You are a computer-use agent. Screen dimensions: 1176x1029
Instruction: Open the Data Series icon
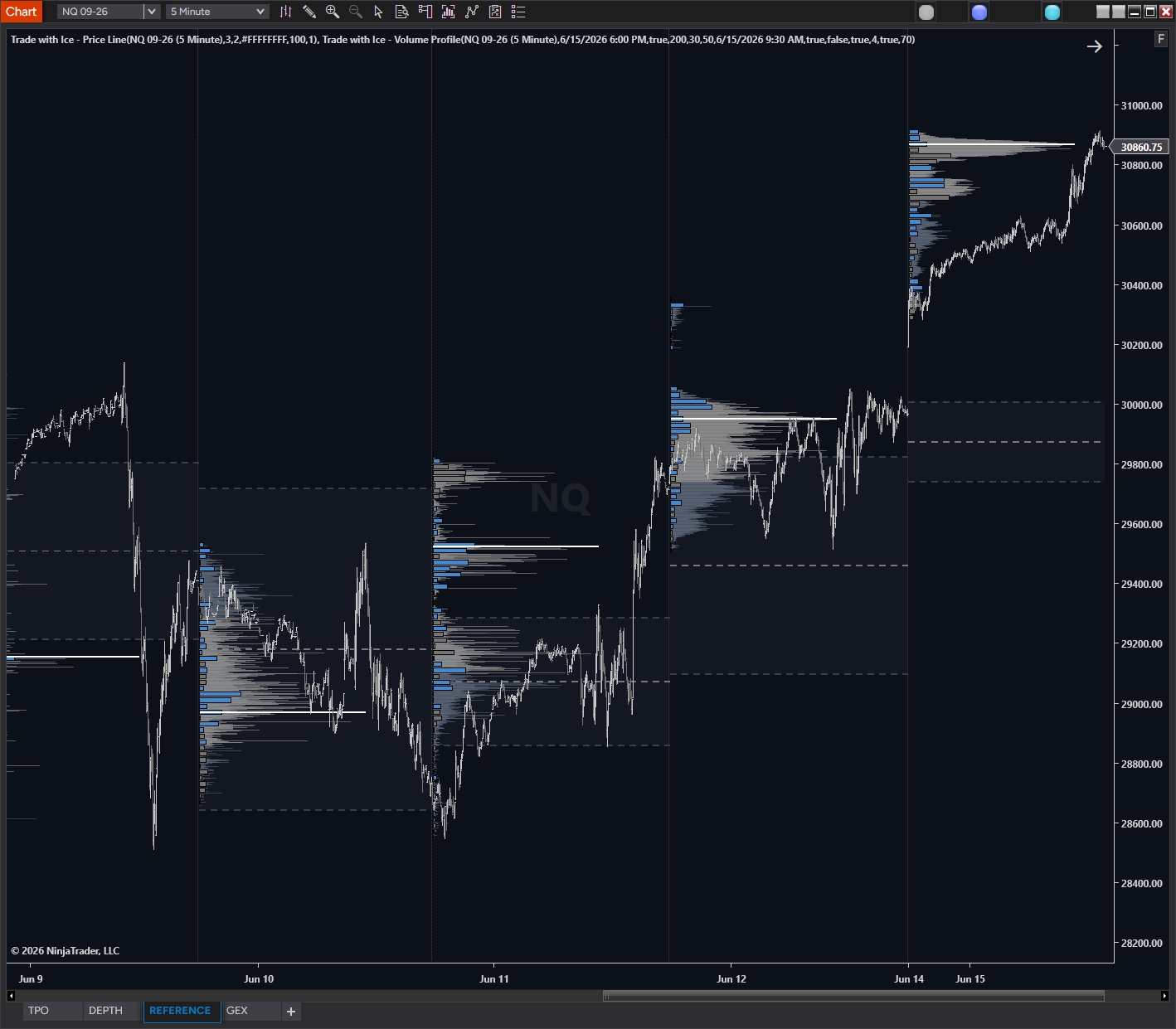tap(448, 12)
